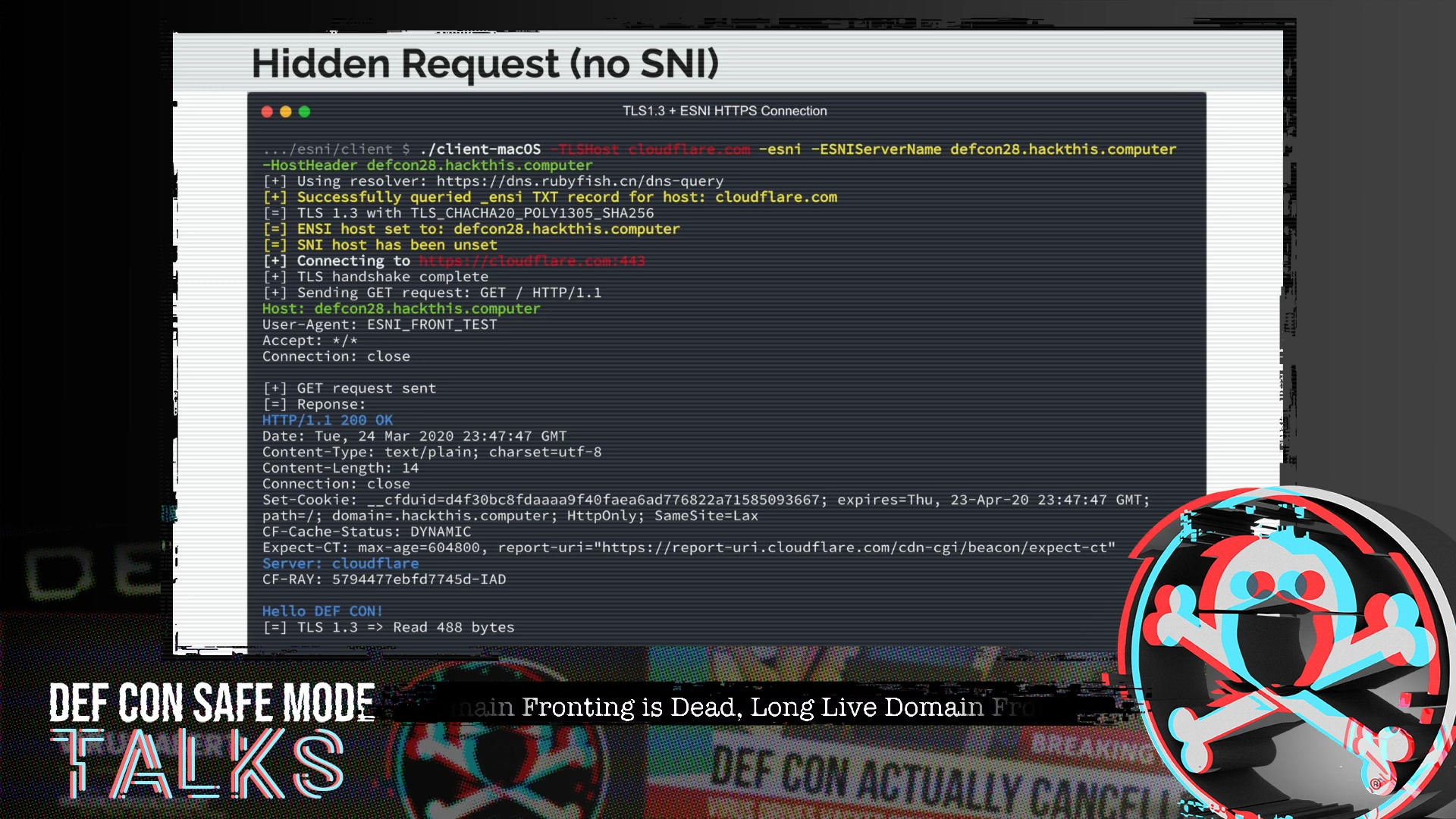This screenshot has height=819, width=1456.
Task: Click the TLS1.3 + ESNI HTTPS Connection title
Action: tap(724, 111)
